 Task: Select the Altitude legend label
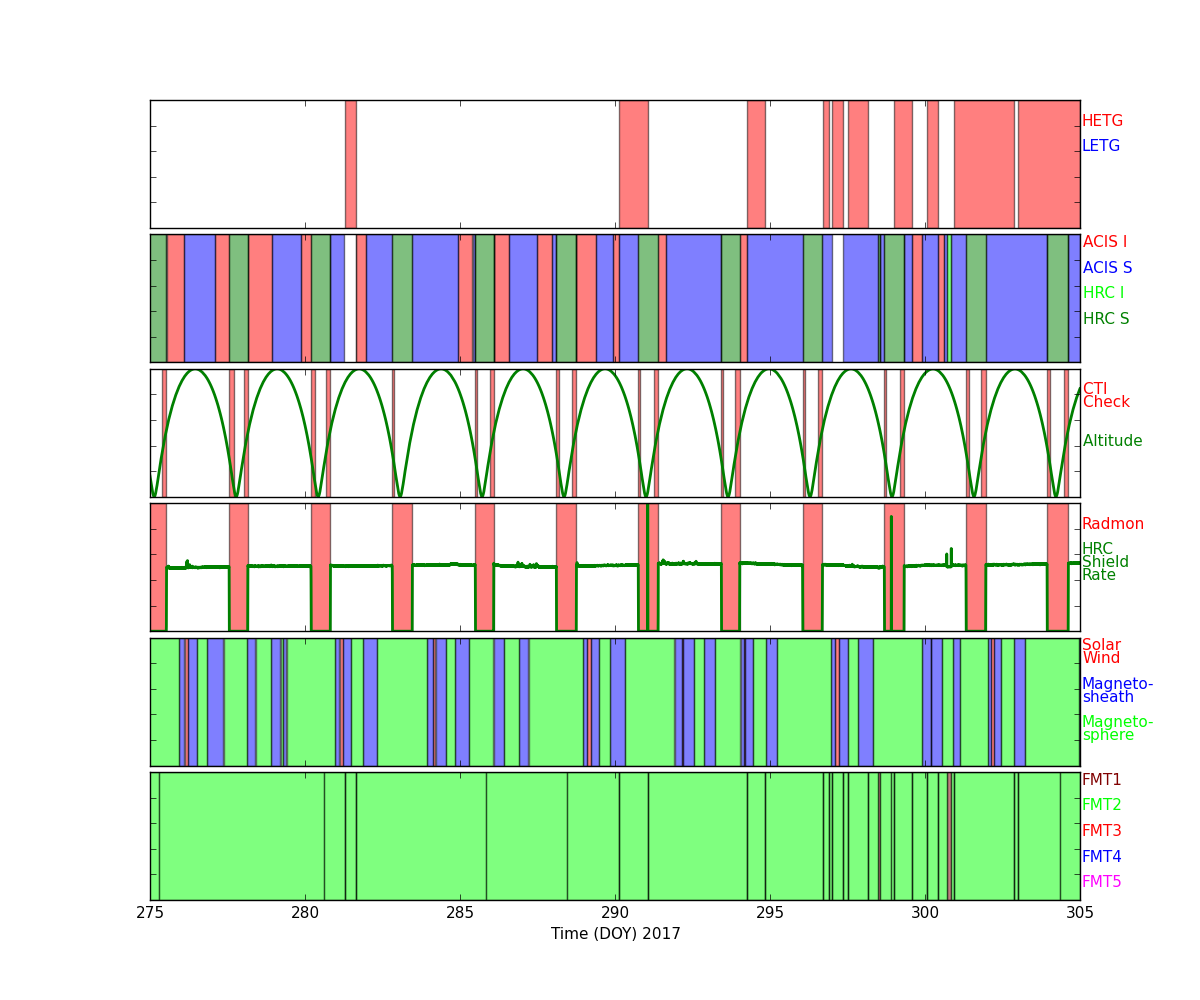click(x=1112, y=441)
